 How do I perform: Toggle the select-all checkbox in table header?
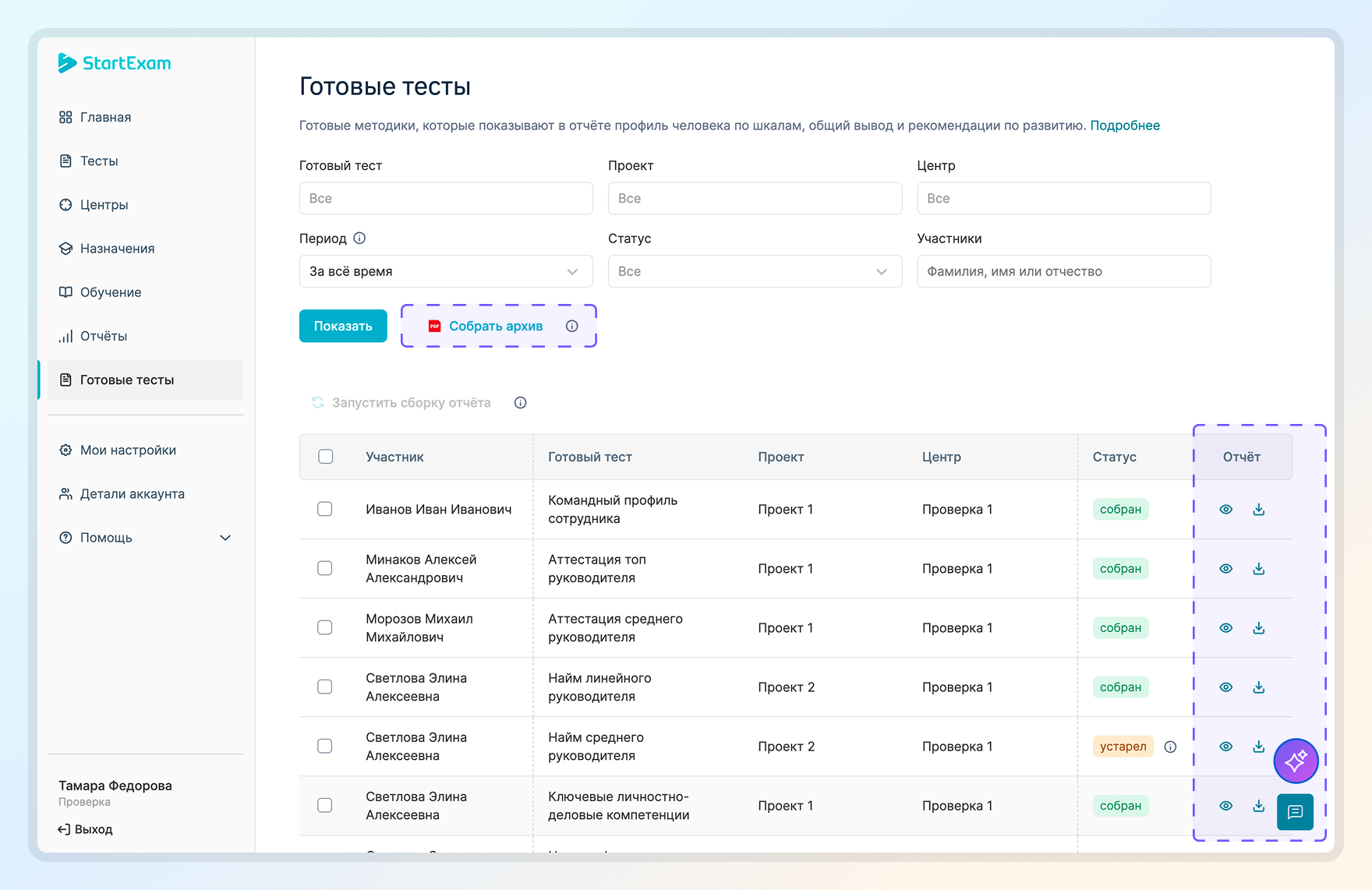pyautogui.click(x=326, y=457)
